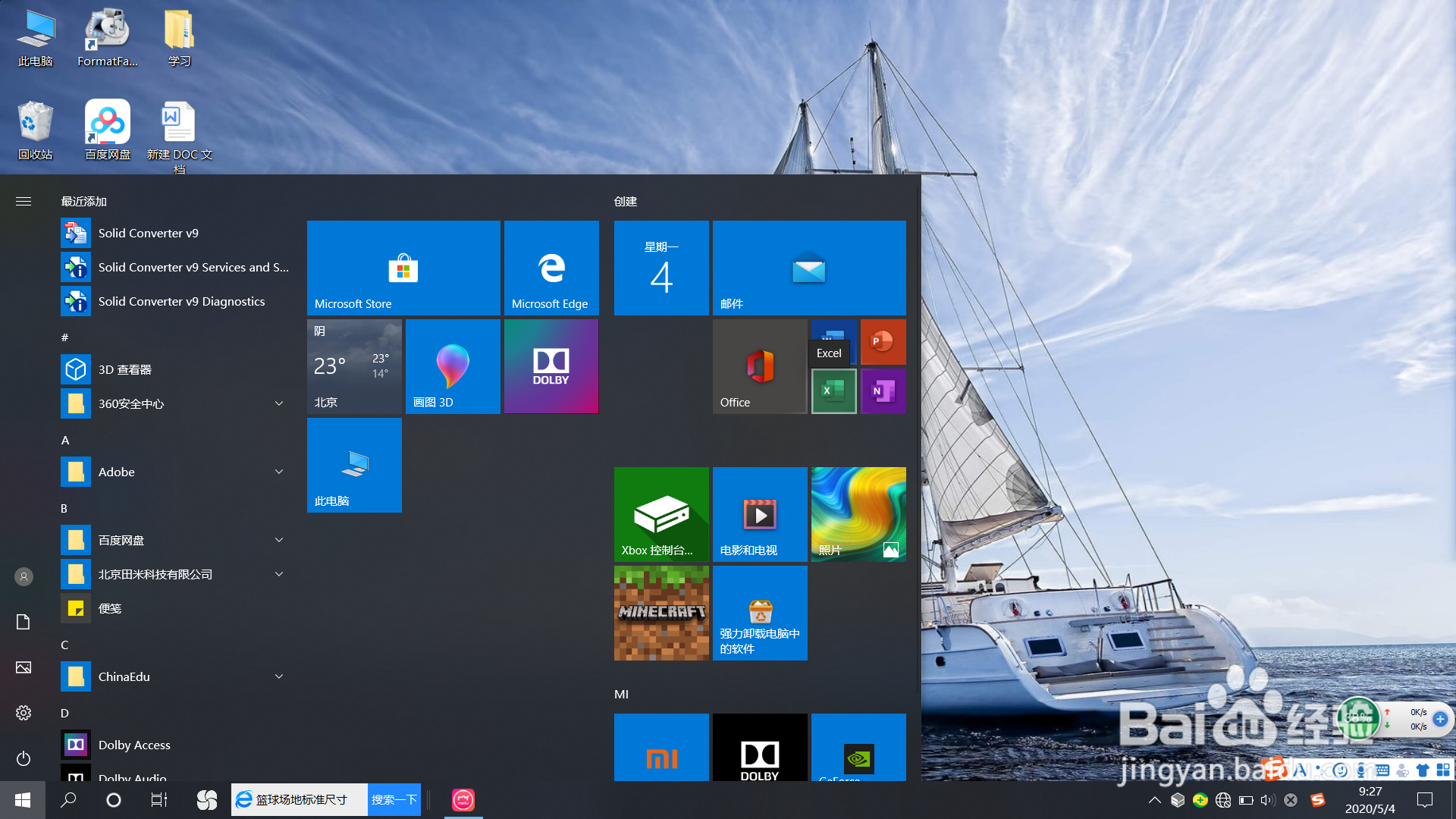
Task: Open the Xbox console companion tile
Action: pyautogui.click(x=661, y=514)
